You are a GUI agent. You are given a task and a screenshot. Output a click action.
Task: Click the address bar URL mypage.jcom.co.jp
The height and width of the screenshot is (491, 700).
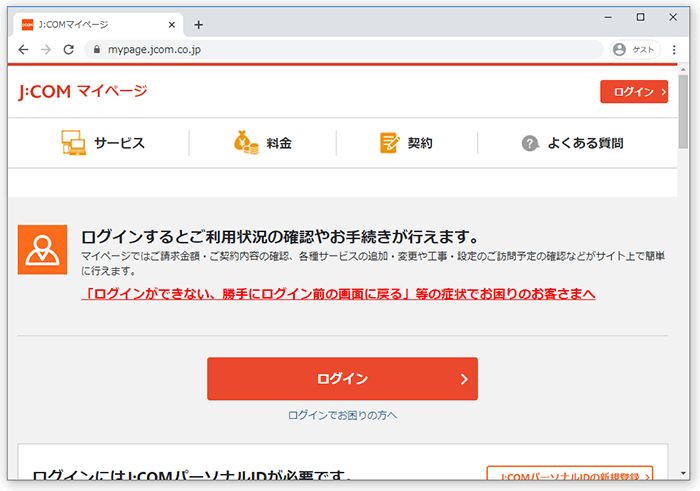[x=154, y=50]
